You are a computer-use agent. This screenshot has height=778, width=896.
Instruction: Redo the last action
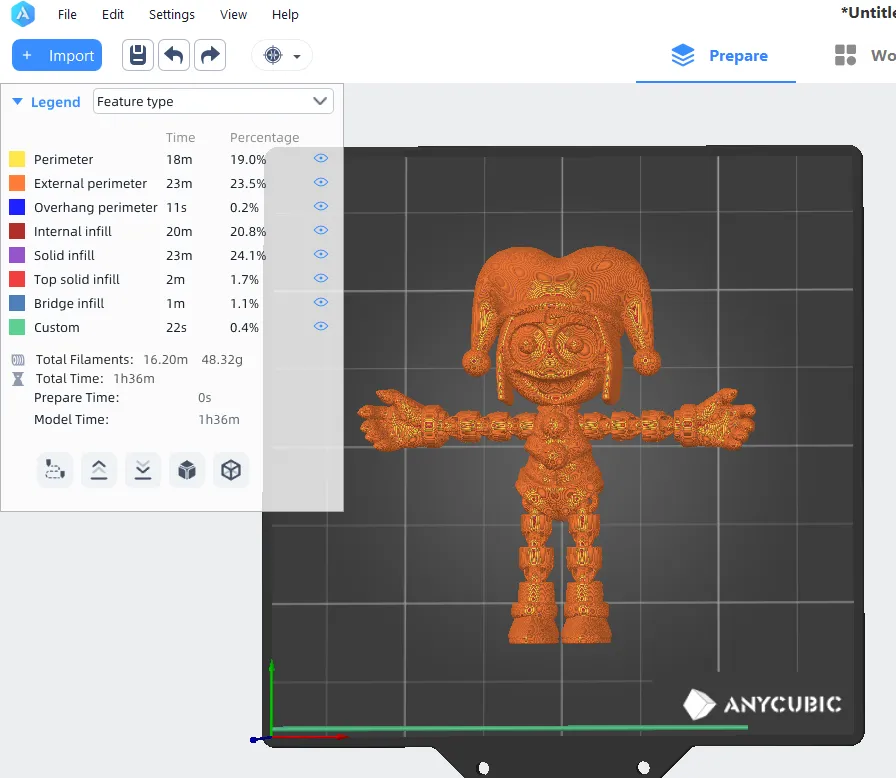(x=210, y=55)
